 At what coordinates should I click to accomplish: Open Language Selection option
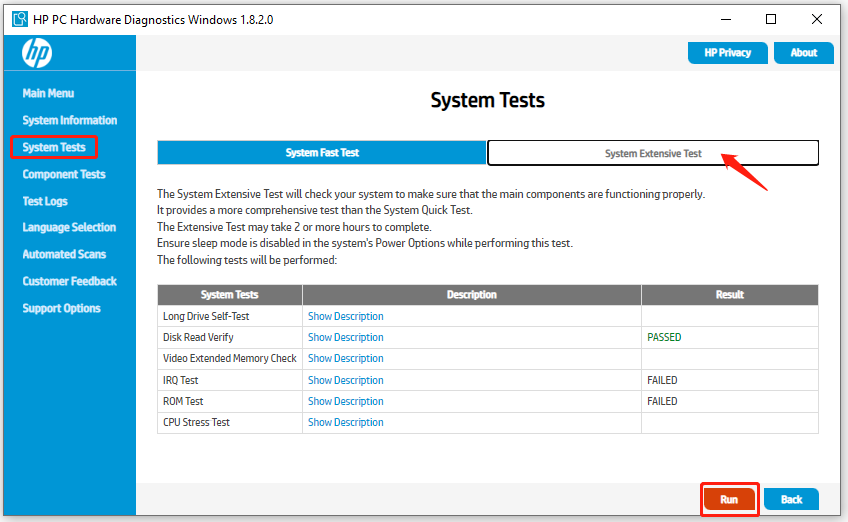tap(69, 227)
